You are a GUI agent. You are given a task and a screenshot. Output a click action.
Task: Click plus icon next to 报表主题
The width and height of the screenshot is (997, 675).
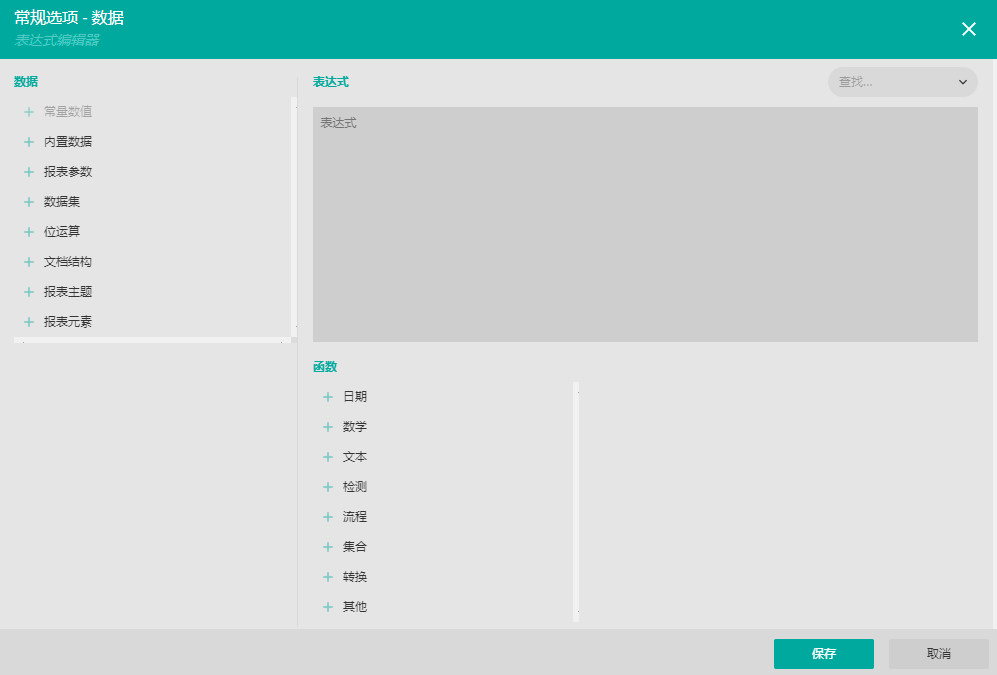[x=29, y=292]
